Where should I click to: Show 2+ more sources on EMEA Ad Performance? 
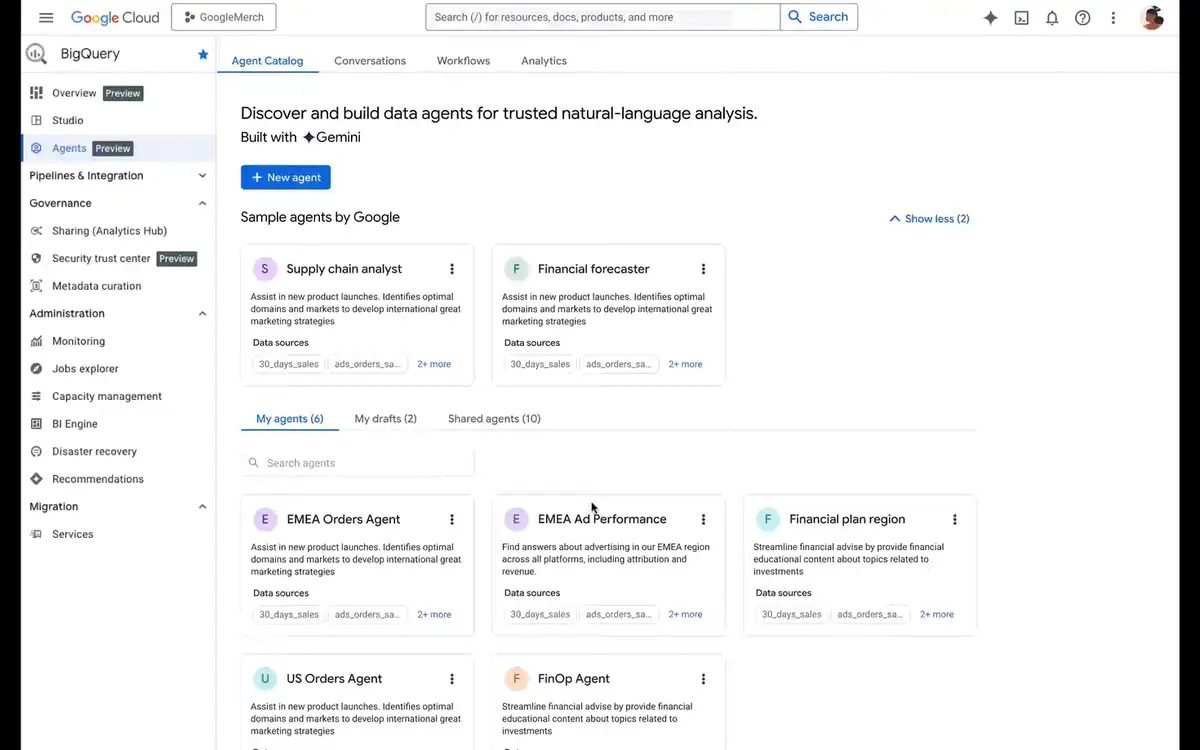pos(685,614)
